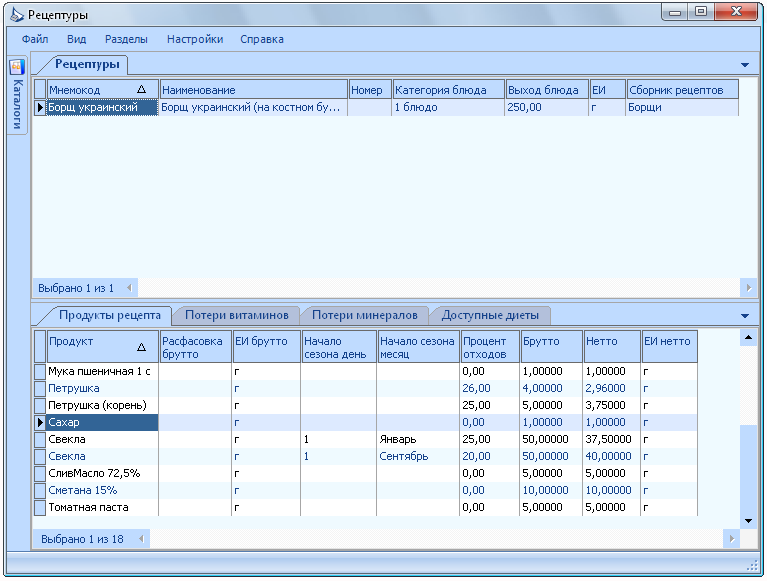Switch to Потери витаминов tab
Screen dimensions: 767x581
click(237, 315)
